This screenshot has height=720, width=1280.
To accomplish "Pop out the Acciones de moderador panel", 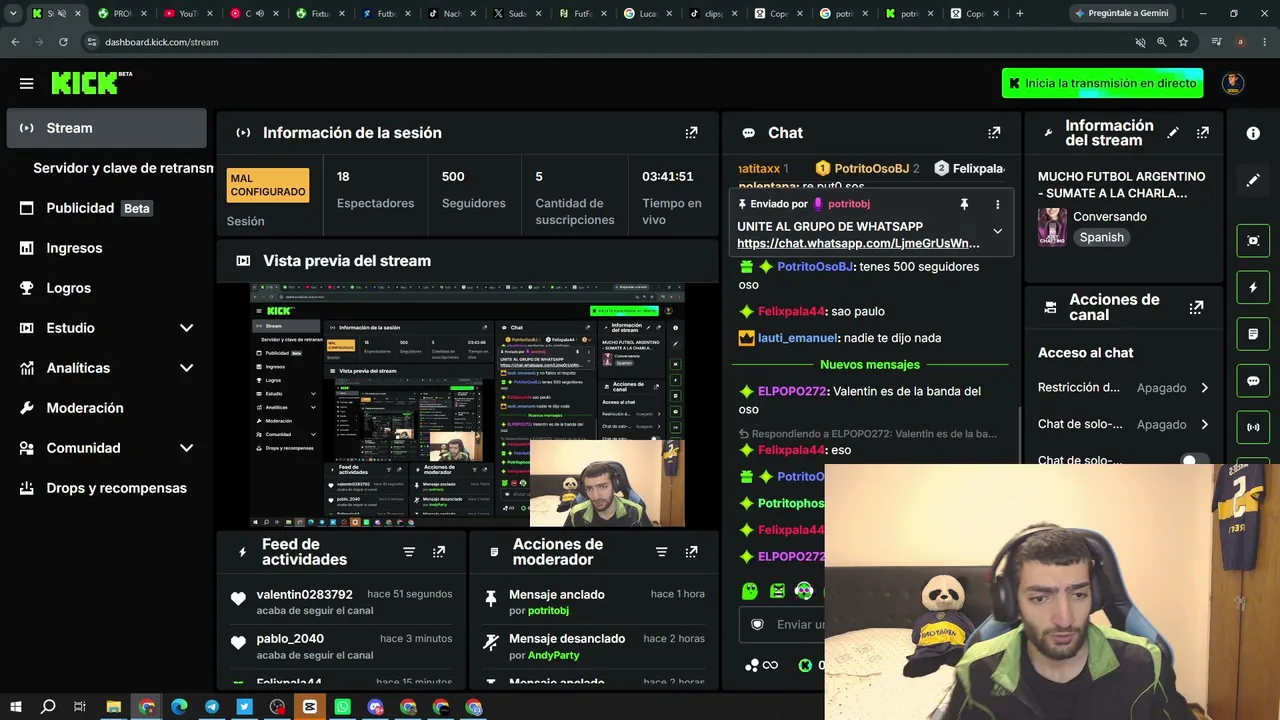I will [691, 552].
